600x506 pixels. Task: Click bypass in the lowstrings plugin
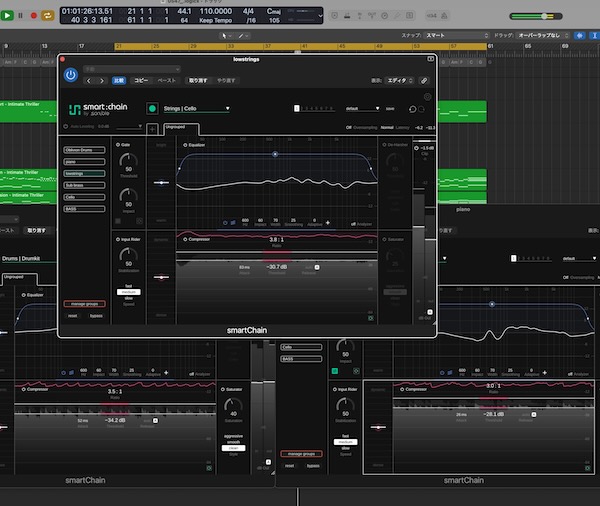[x=96, y=316]
